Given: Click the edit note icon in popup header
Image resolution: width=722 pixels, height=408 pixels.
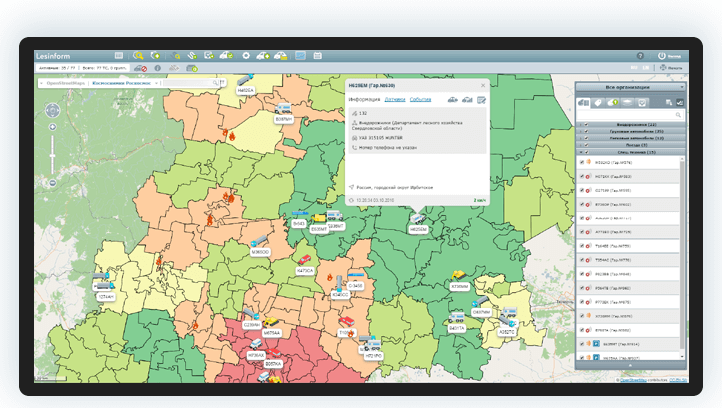Looking at the screenshot, I should click(481, 100).
